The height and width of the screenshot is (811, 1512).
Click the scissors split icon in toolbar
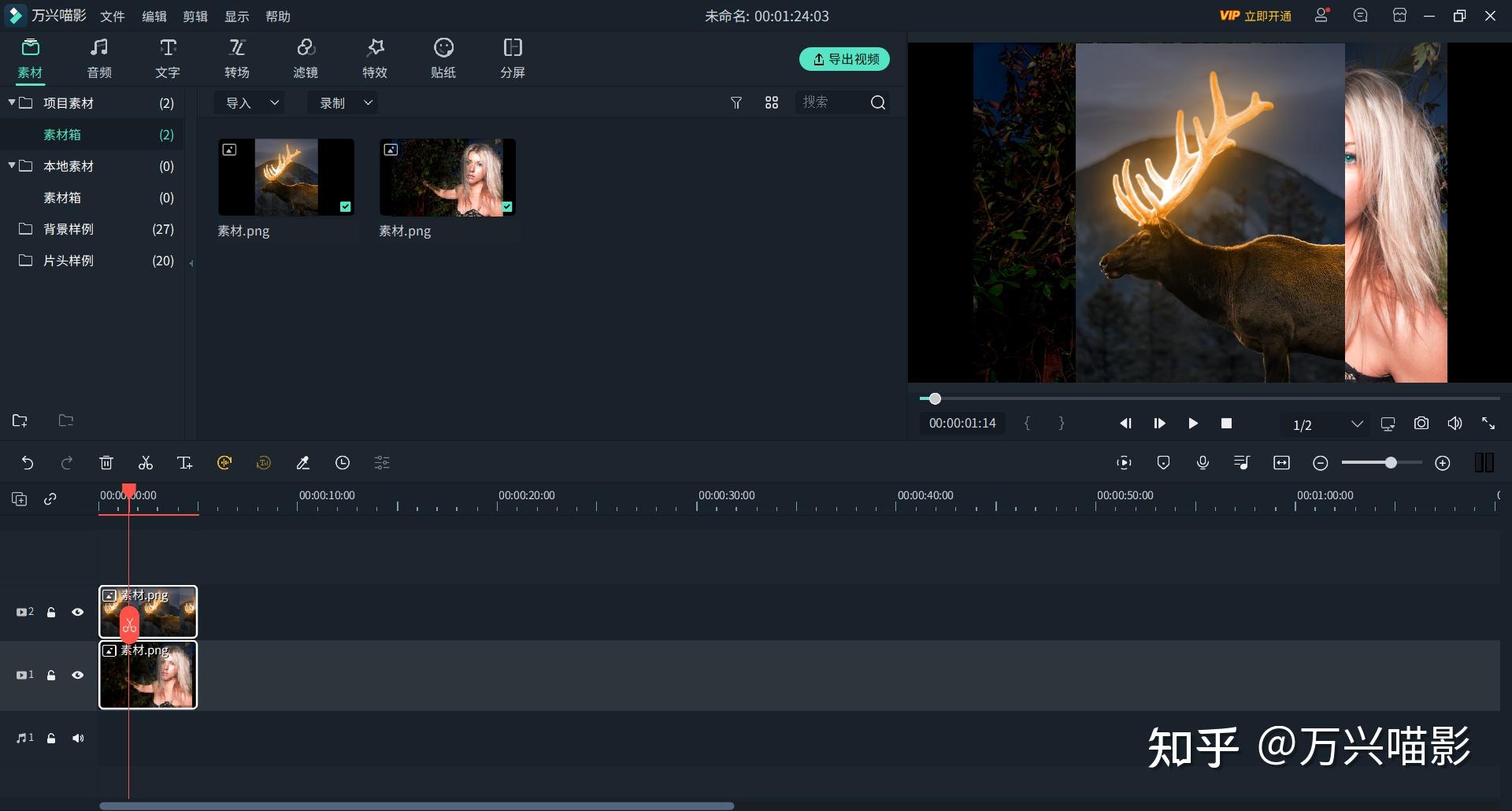(146, 463)
